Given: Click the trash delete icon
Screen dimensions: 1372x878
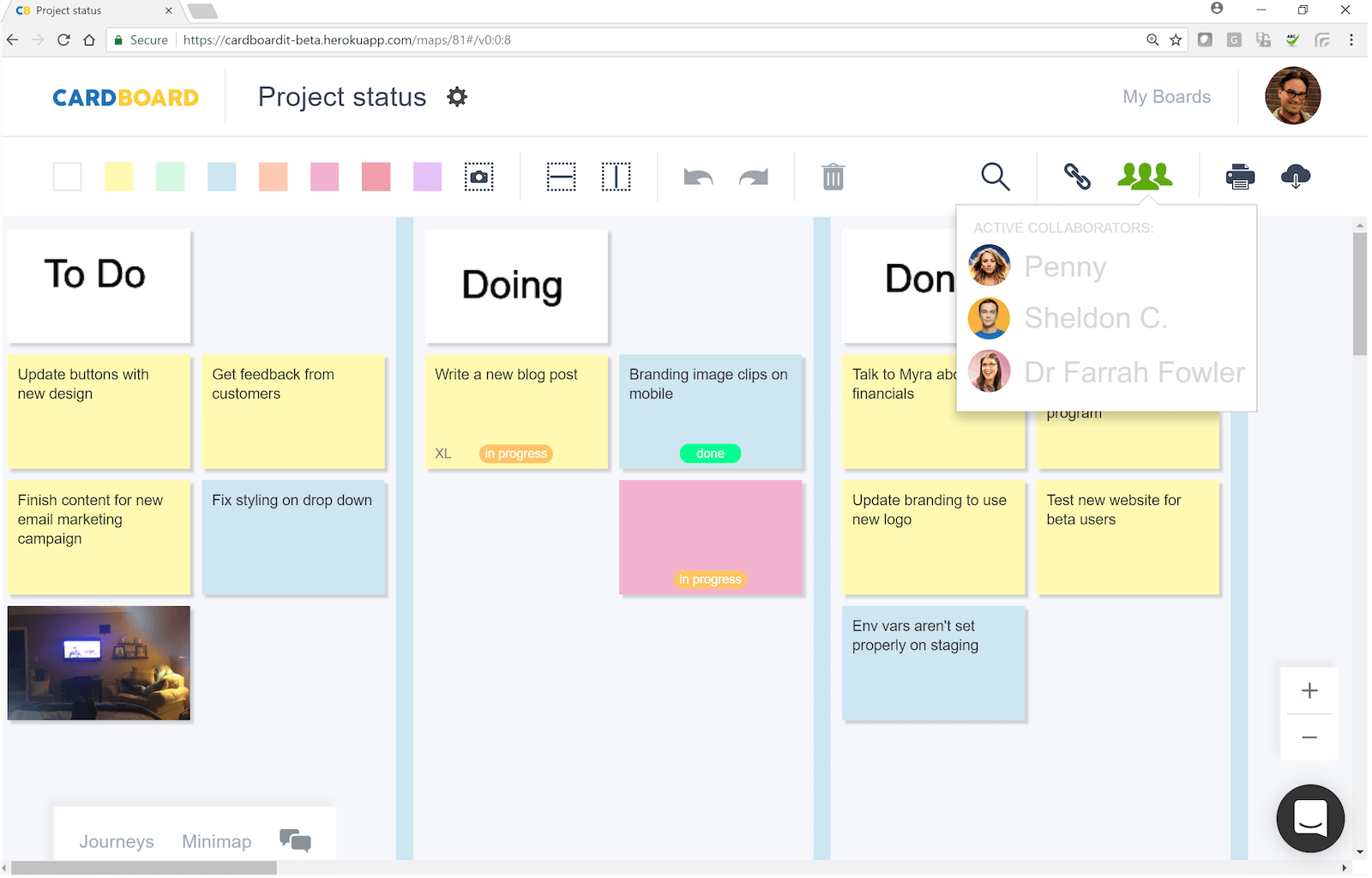Looking at the screenshot, I should tap(833, 177).
